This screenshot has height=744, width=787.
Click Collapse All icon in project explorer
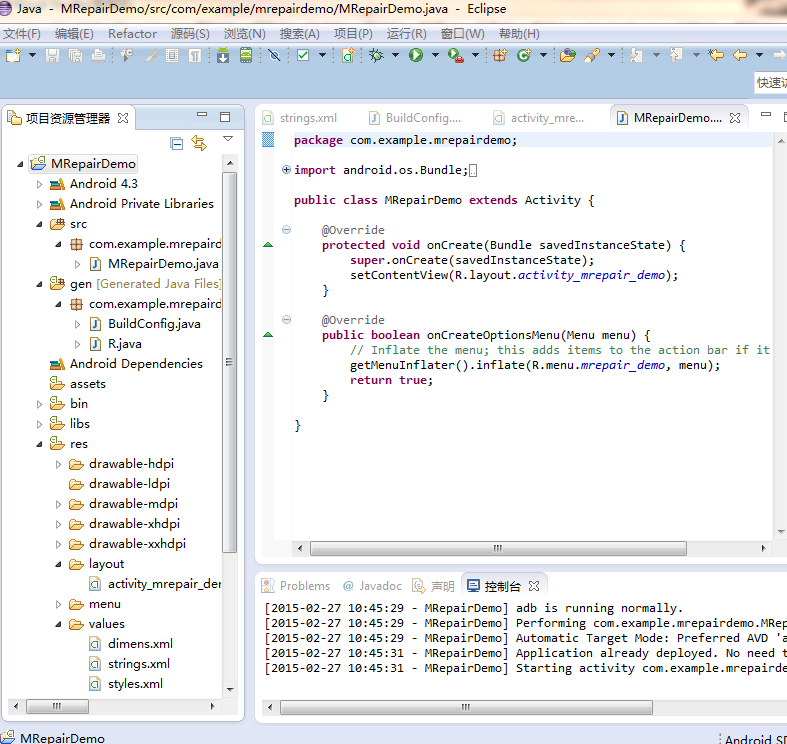(x=176, y=144)
